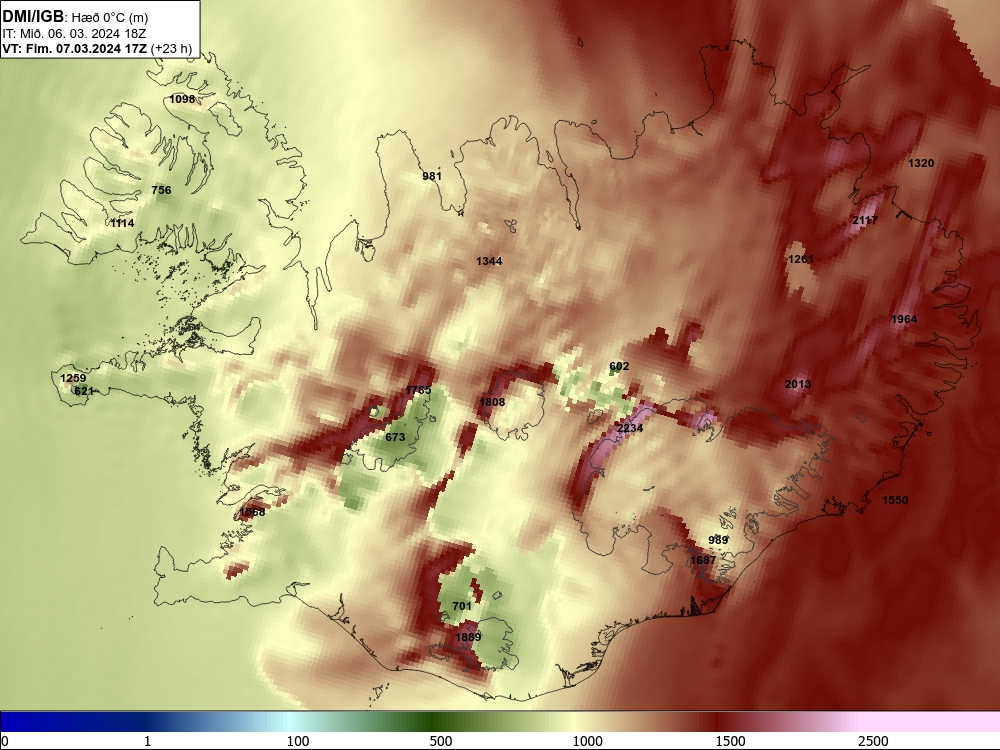Screen dimensions: 1000x750
Task: Click the 1687 height label
Action: tap(703, 560)
